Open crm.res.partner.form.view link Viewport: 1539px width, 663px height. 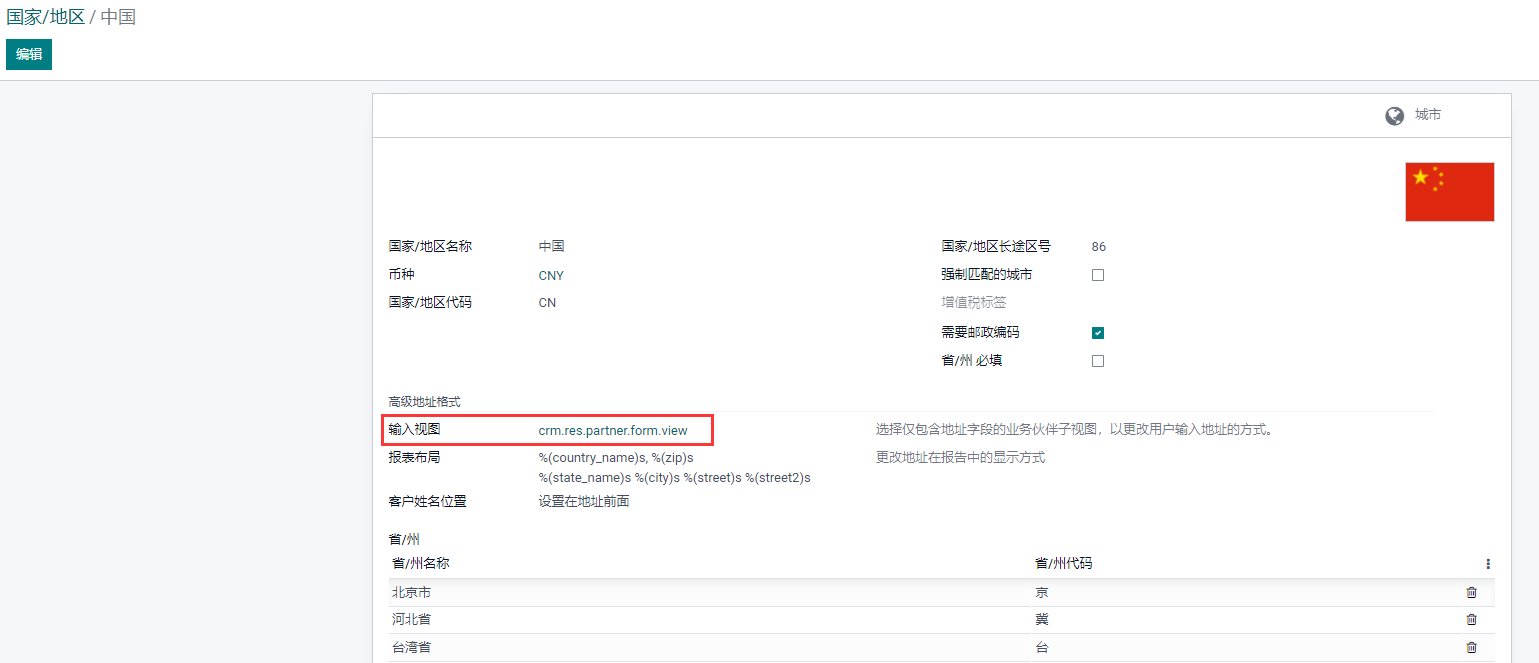pyautogui.click(x=613, y=431)
